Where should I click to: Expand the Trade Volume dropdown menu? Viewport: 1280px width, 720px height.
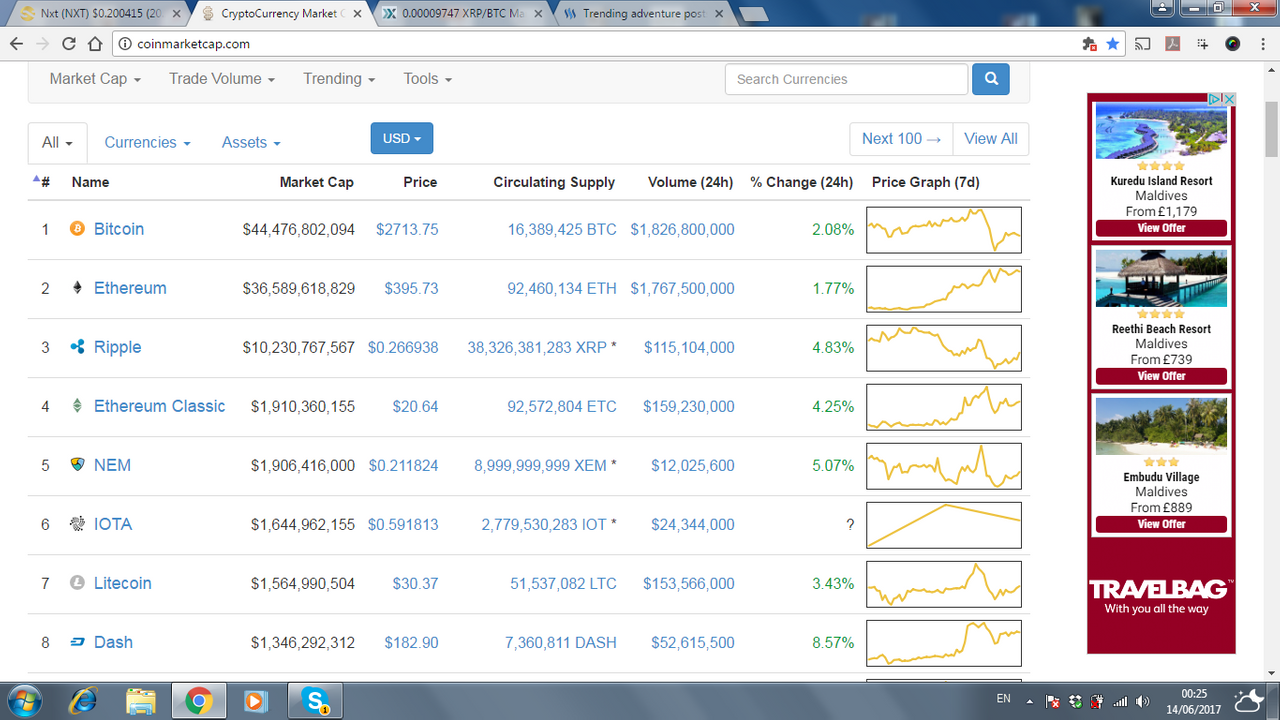[x=222, y=79]
